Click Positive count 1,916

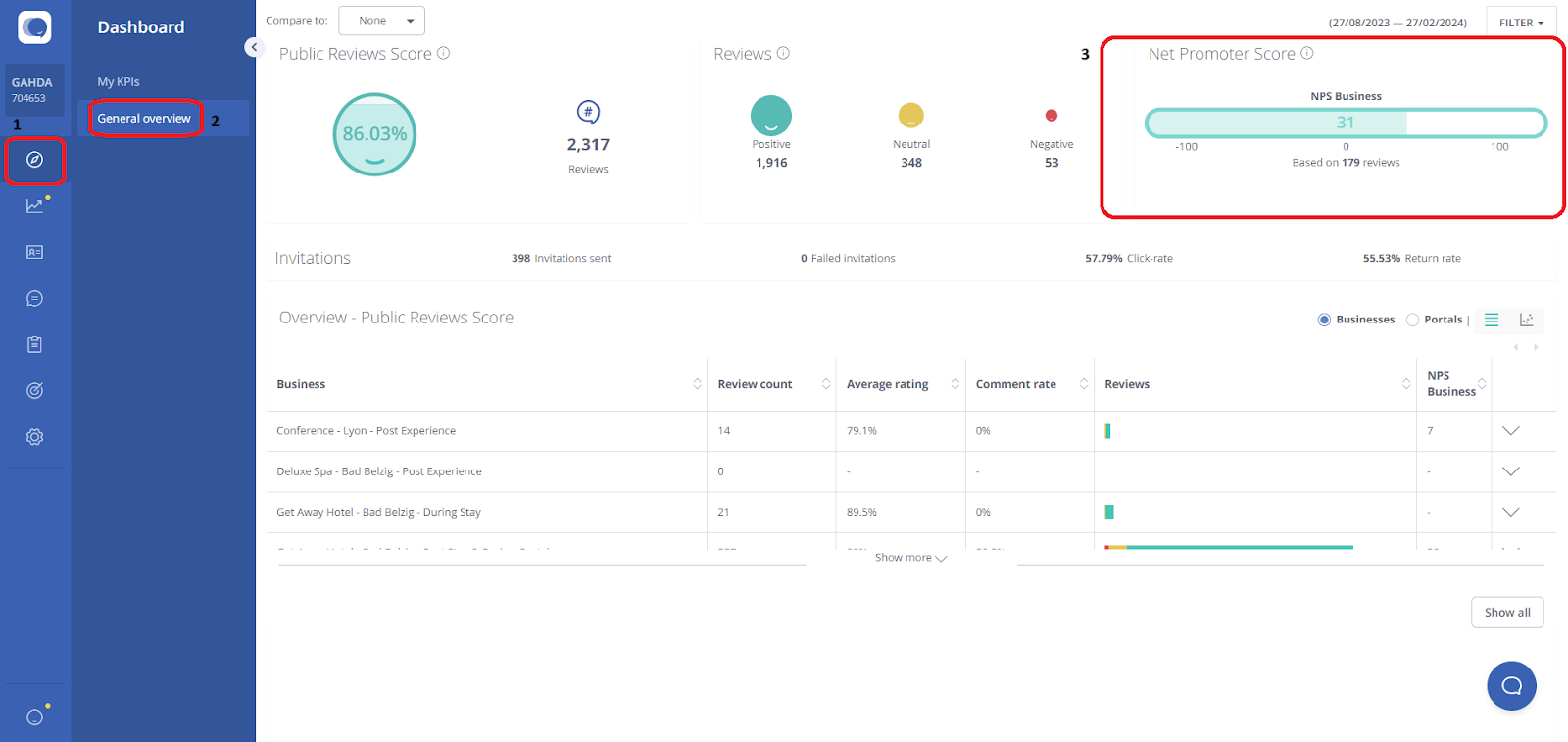771,163
